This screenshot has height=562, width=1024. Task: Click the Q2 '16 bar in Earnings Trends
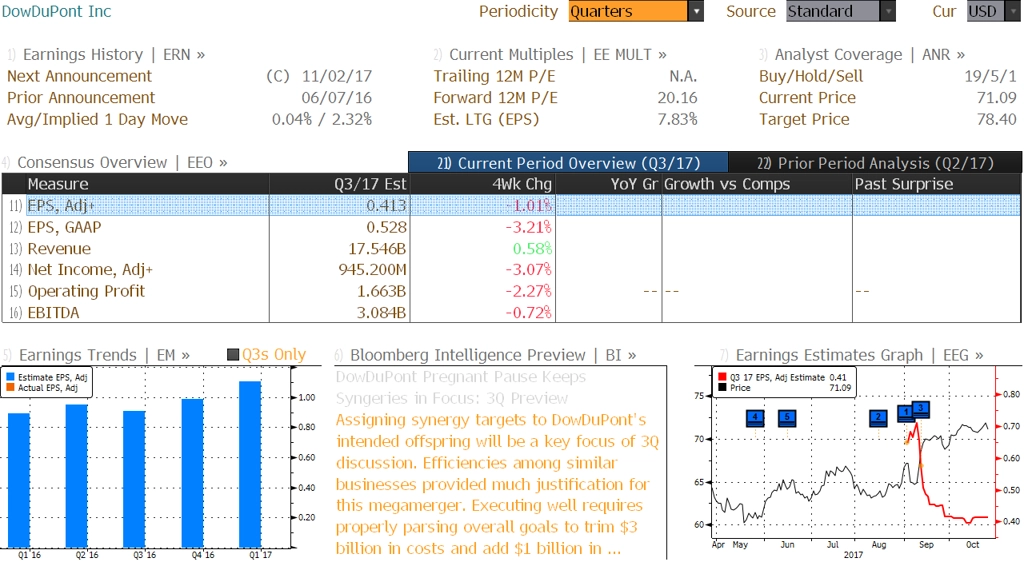tap(76, 476)
